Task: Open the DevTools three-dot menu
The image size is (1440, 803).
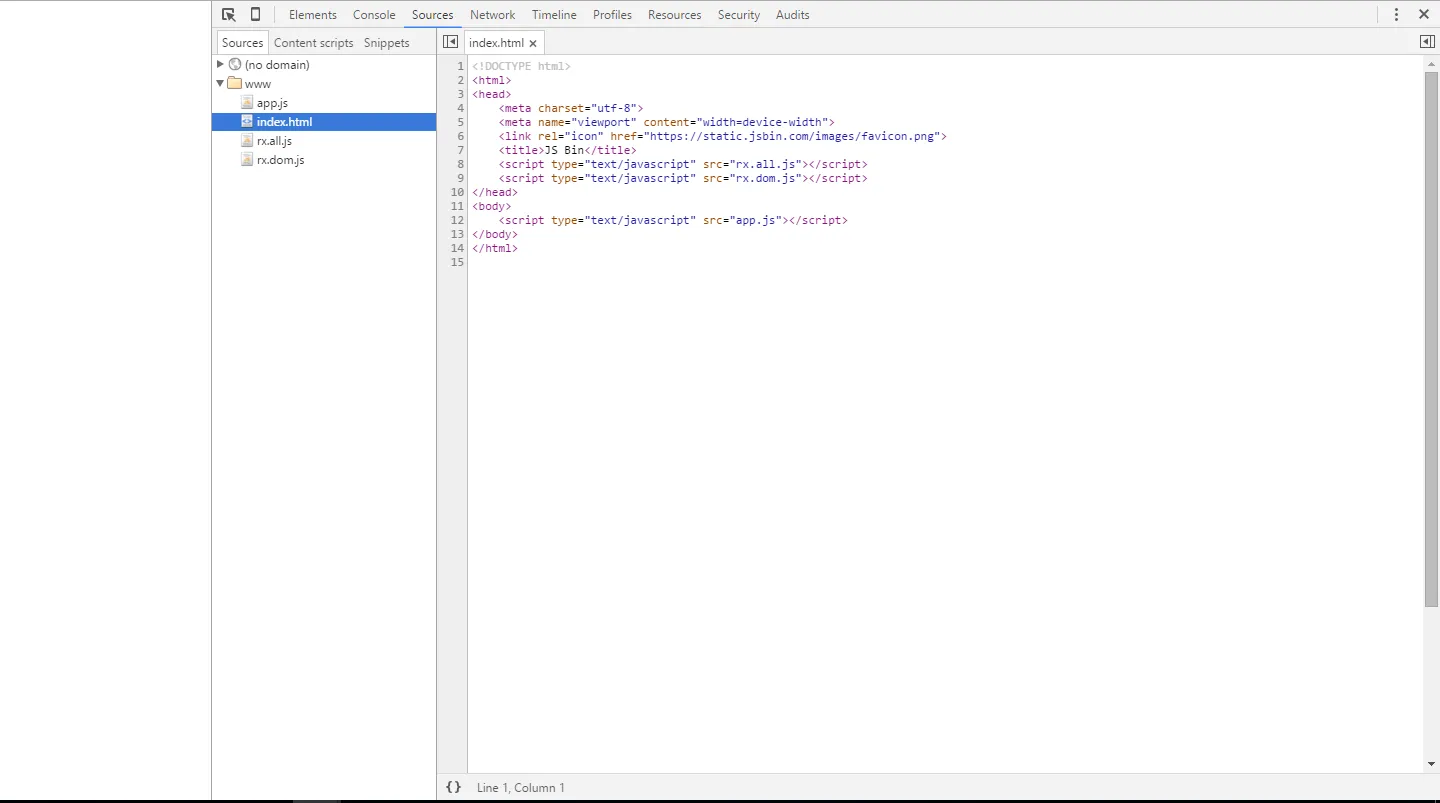Action: coord(1396,14)
